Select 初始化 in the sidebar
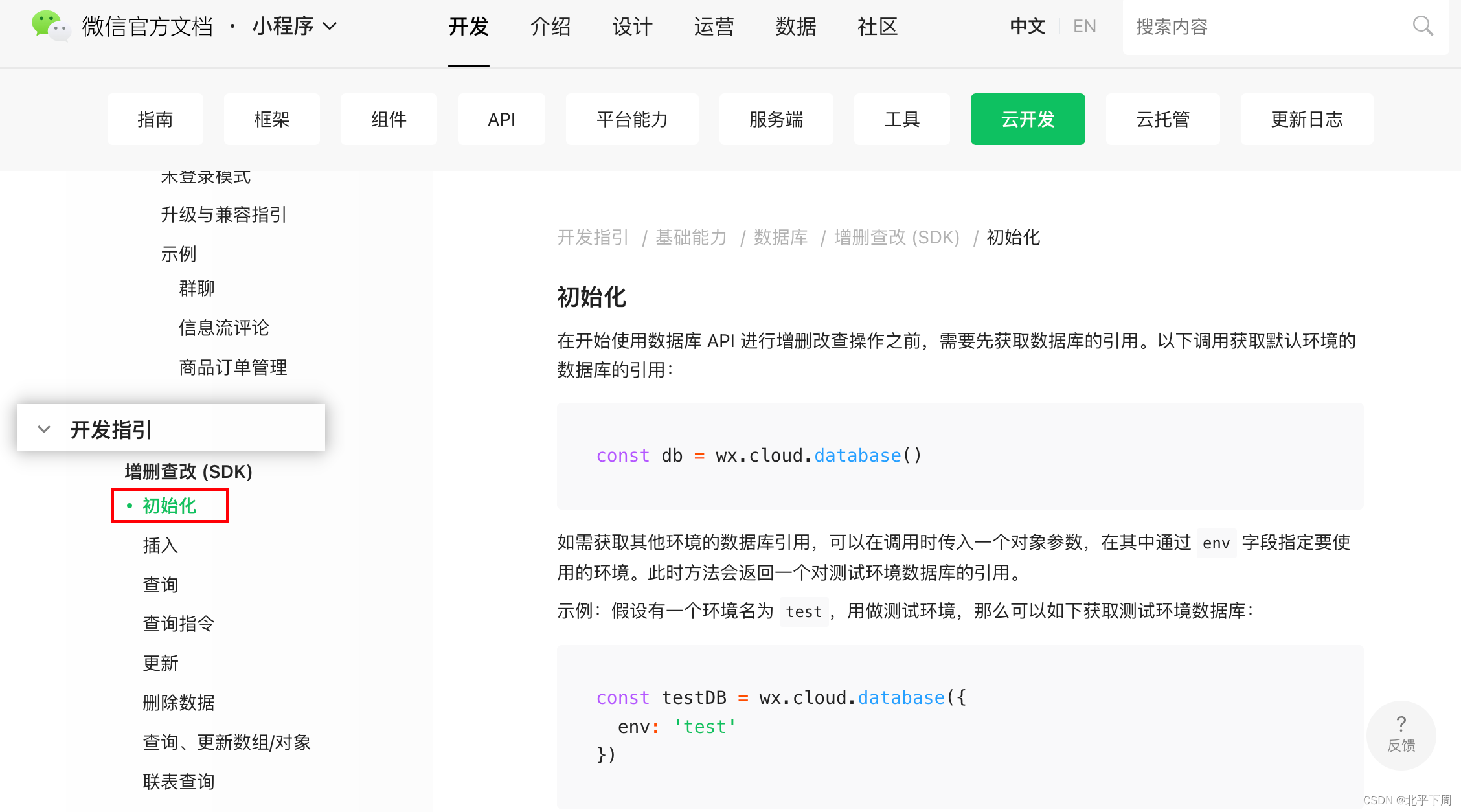1461x812 pixels. coord(169,506)
